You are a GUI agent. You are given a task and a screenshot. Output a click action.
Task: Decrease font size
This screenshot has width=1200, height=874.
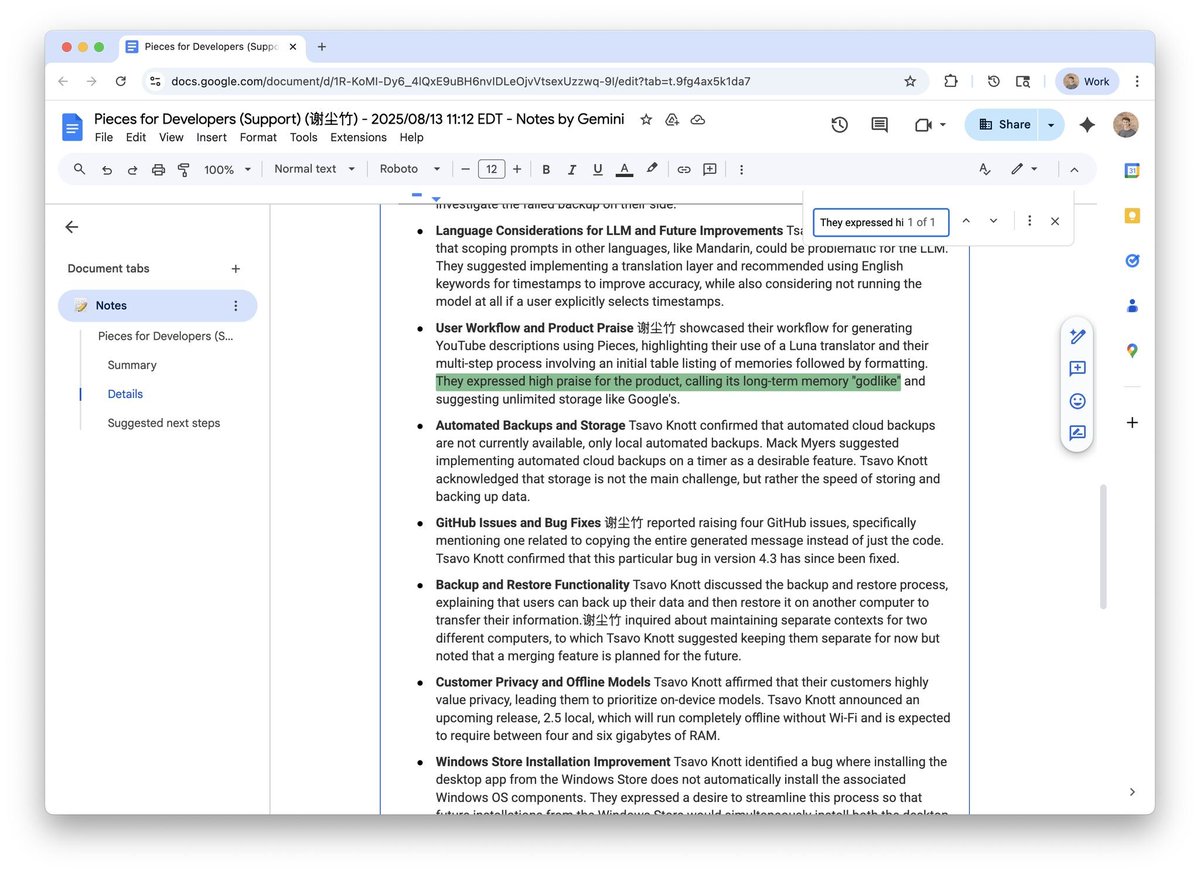465,170
